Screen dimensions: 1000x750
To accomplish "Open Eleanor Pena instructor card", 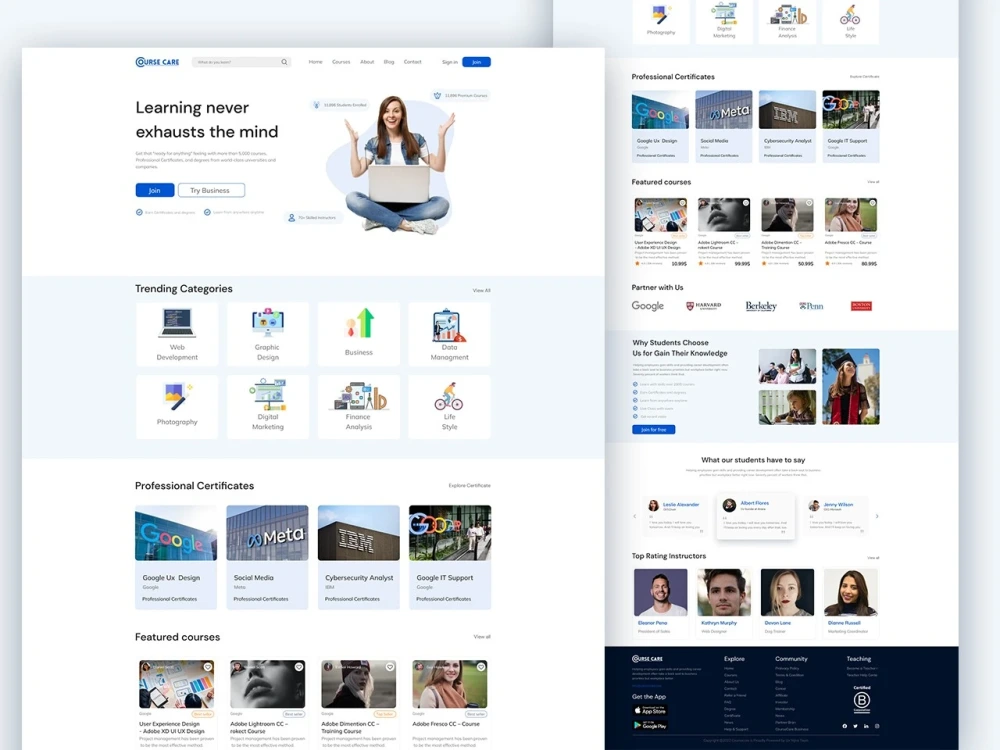I will (x=660, y=602).
